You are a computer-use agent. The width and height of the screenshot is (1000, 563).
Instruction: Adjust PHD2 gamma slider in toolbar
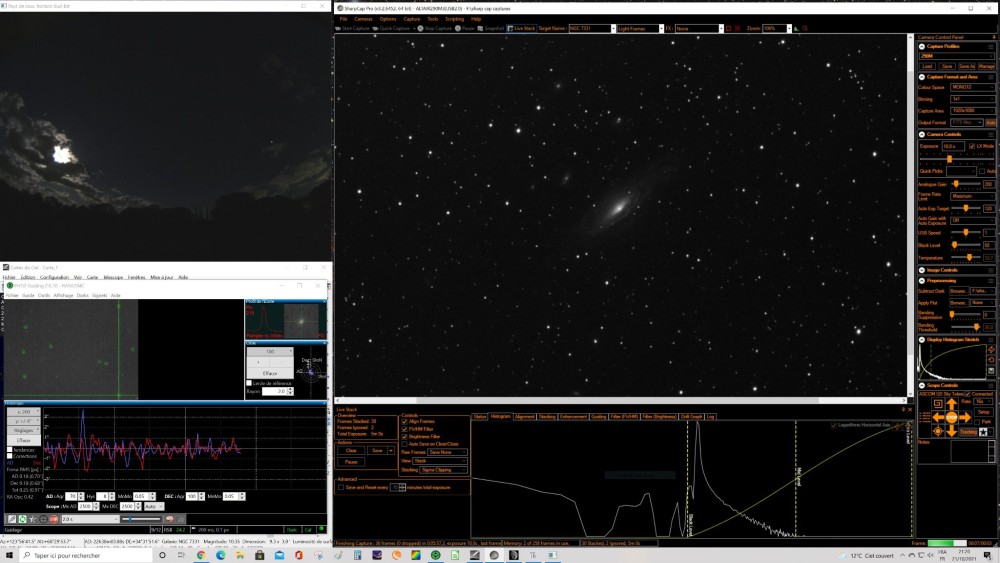click(141, 519)
